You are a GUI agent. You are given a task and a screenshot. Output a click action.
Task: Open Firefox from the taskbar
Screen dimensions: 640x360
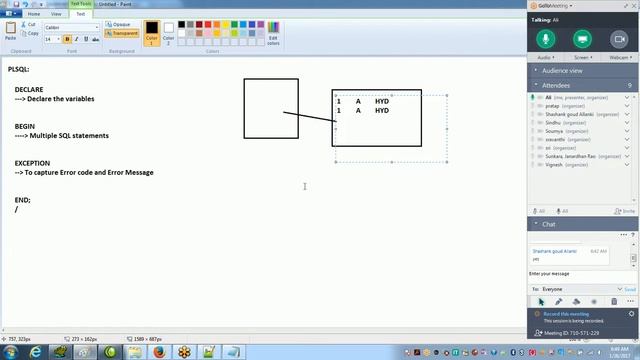tap(159, 352)
